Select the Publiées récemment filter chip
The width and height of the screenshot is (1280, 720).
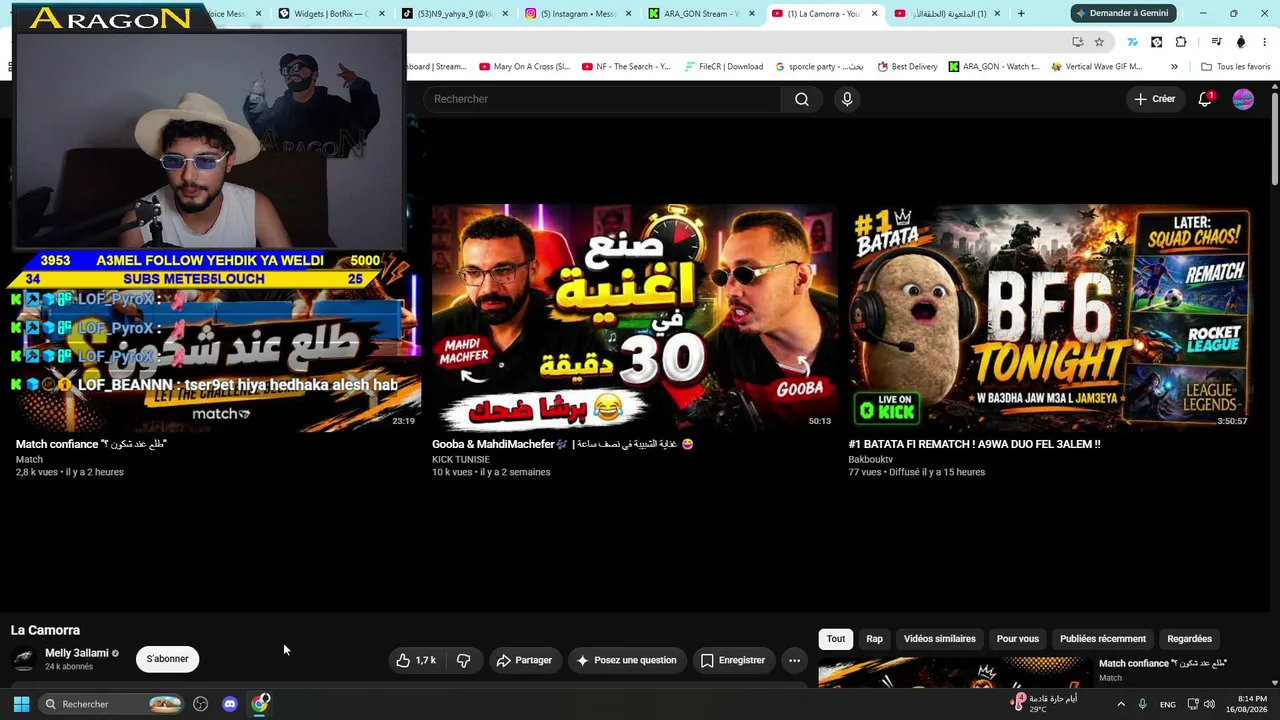(x=1103, y=639)
